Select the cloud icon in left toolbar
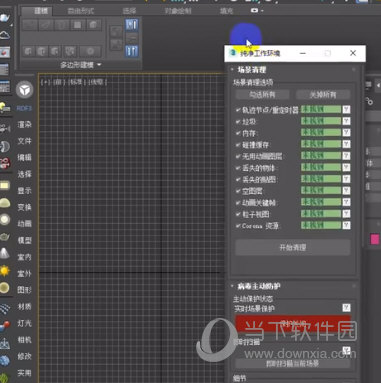This screenshot has width=381, height=383. [5, 35]
